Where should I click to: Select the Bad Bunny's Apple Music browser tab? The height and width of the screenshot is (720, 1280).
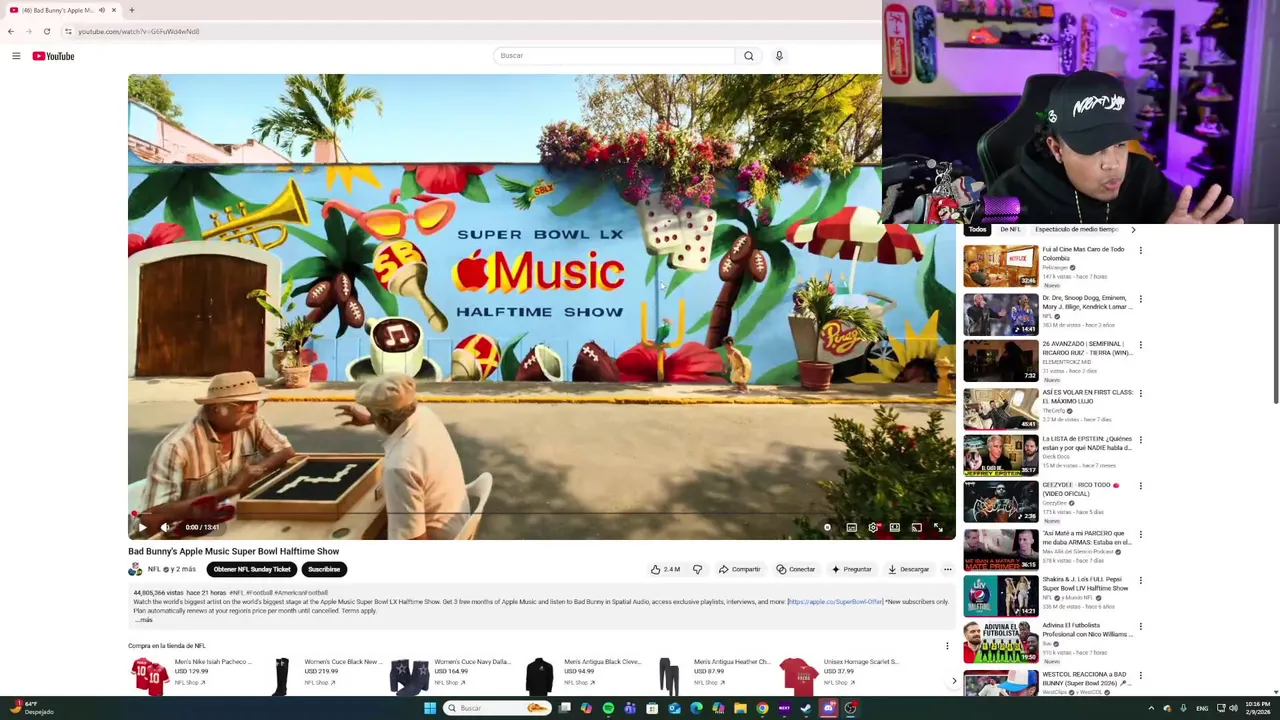tap(63, 10)
